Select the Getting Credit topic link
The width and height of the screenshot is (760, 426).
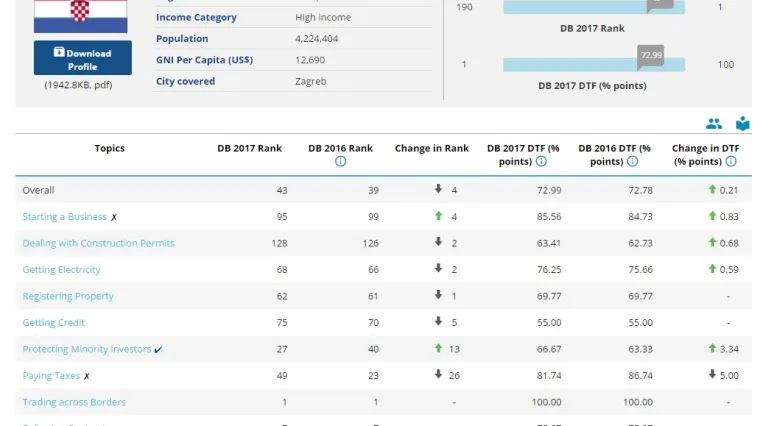click(x=53, y=323)
